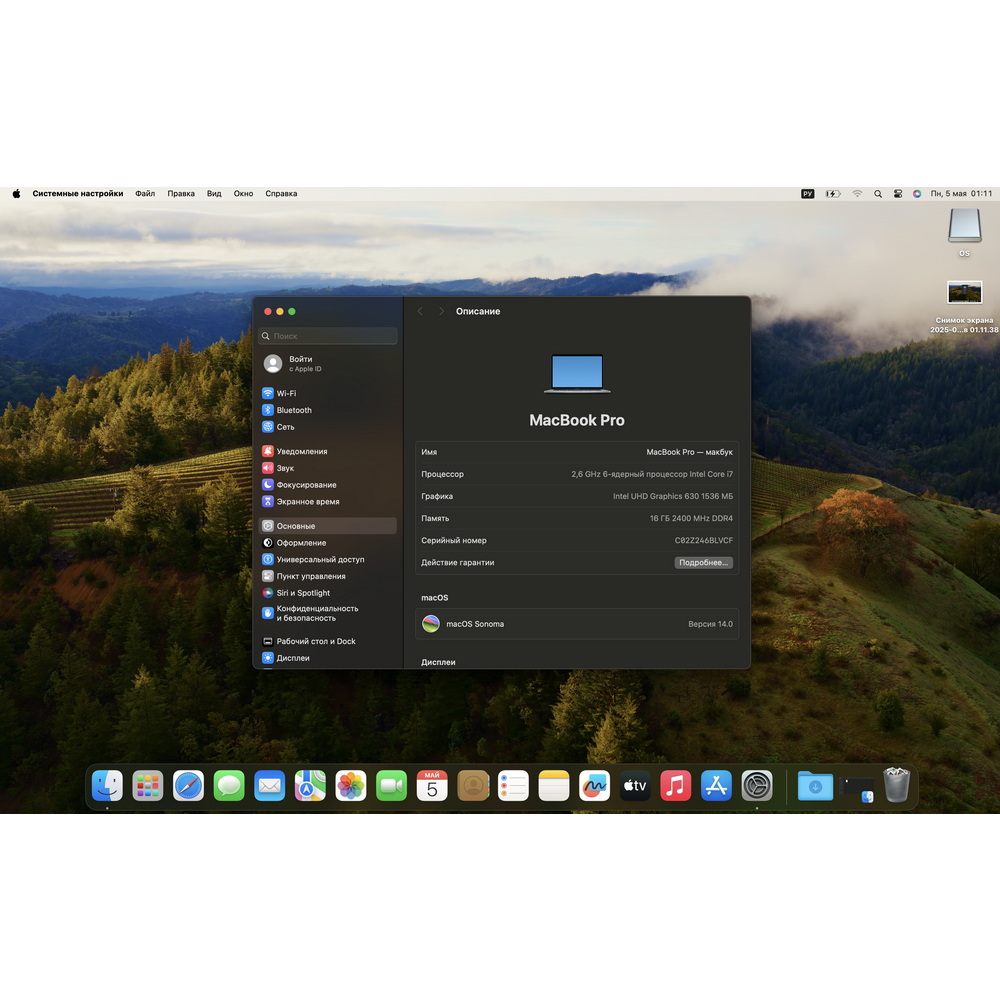Open Siri и Spotlight settings

(328, 592)
